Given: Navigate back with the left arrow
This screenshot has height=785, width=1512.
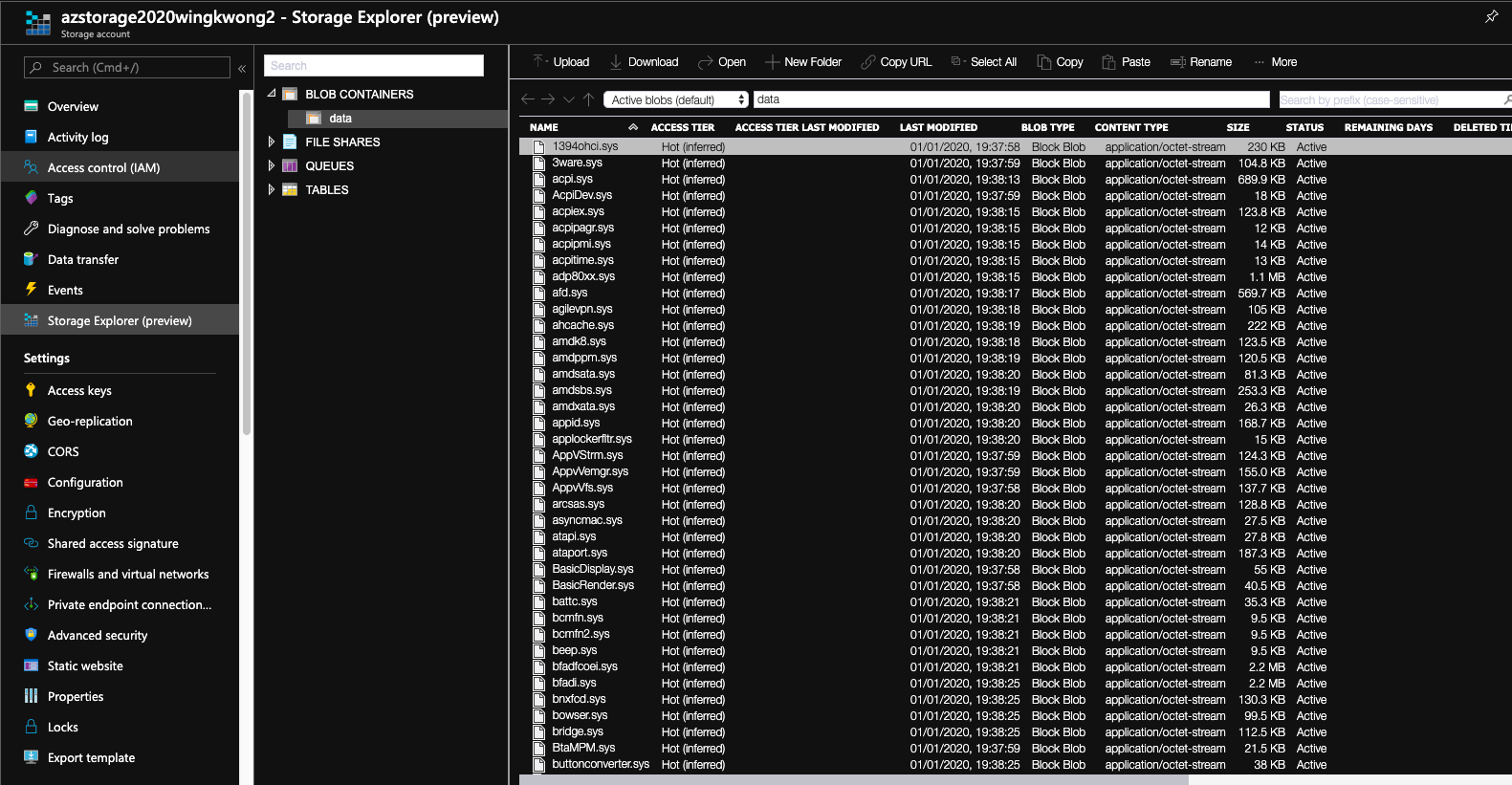Looking at the screenshot, I should [528, 99].
